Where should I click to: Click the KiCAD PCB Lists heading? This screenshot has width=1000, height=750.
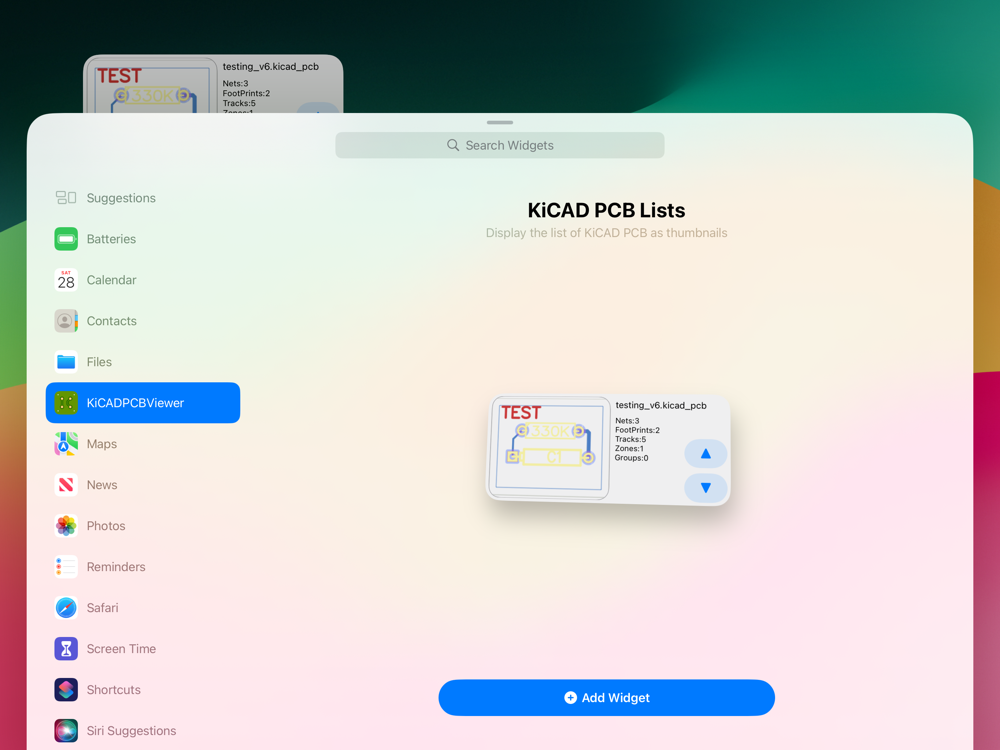(x=607, y=210)
